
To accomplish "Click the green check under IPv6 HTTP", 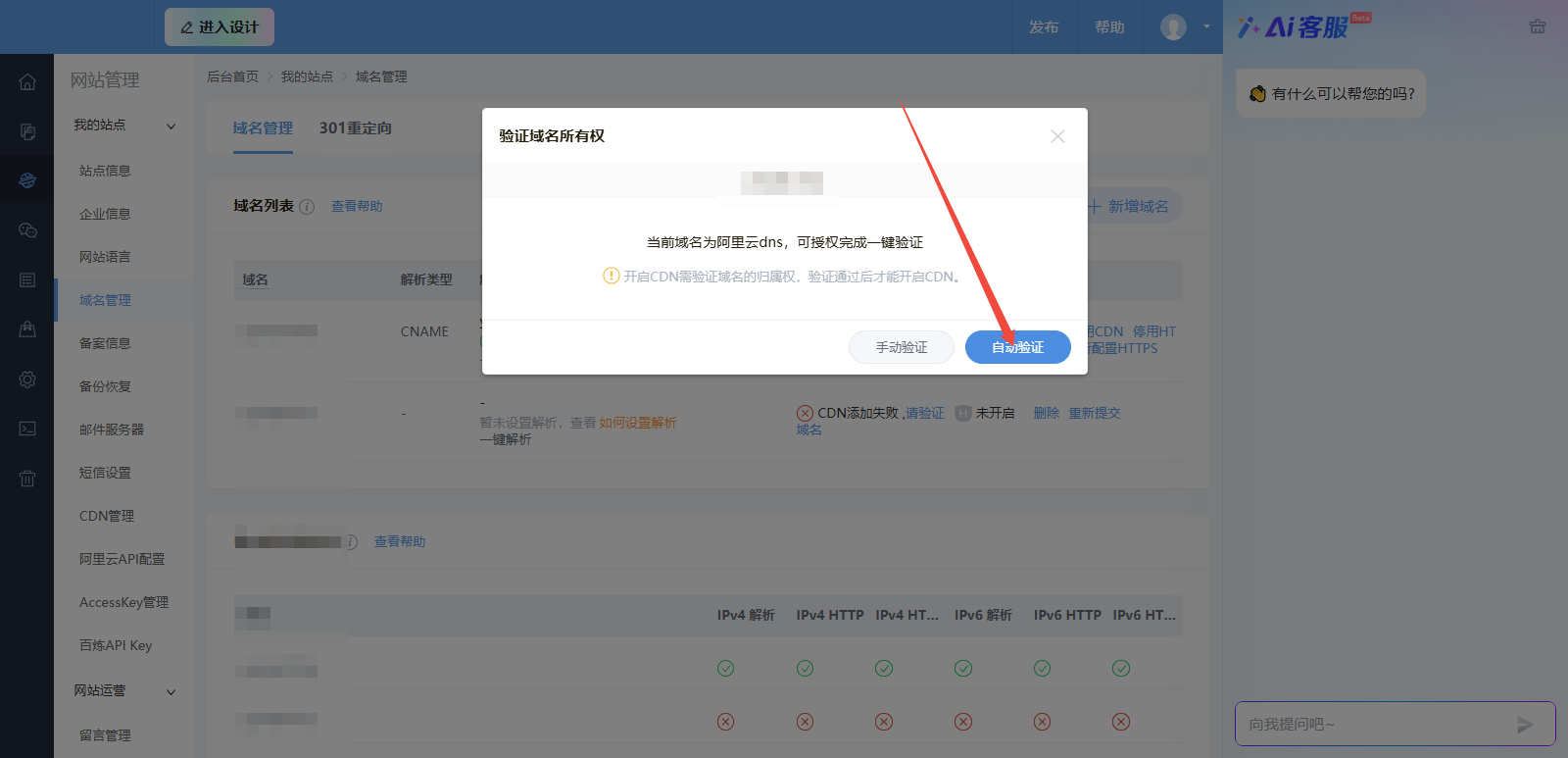I will (1042, 668).
